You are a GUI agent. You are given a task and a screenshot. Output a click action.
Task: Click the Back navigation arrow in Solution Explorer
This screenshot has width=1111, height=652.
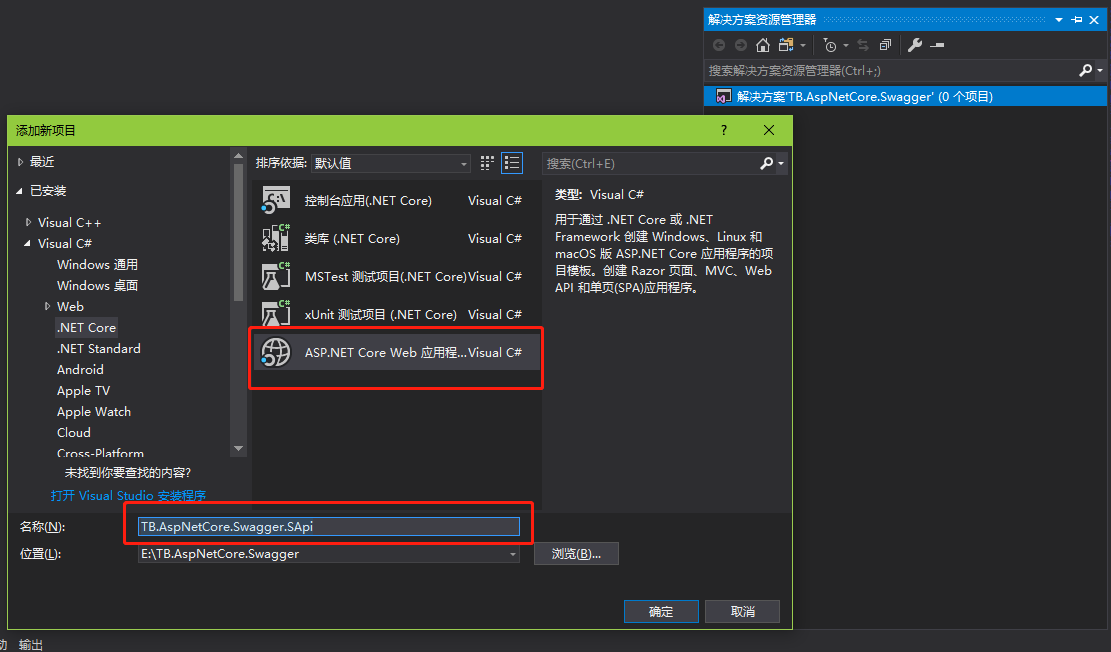point(718,45)
